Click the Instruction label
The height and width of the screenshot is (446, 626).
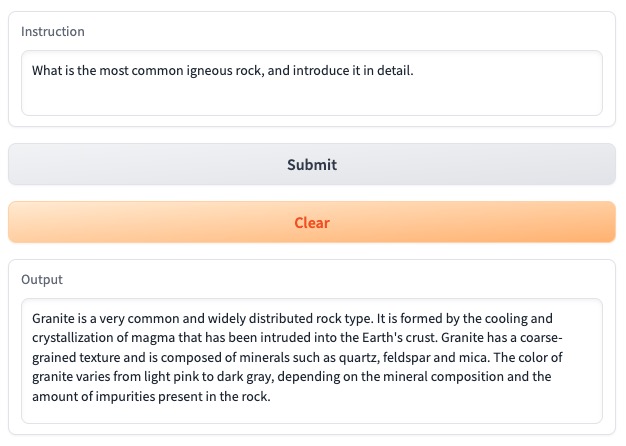(x=53, y=32)
